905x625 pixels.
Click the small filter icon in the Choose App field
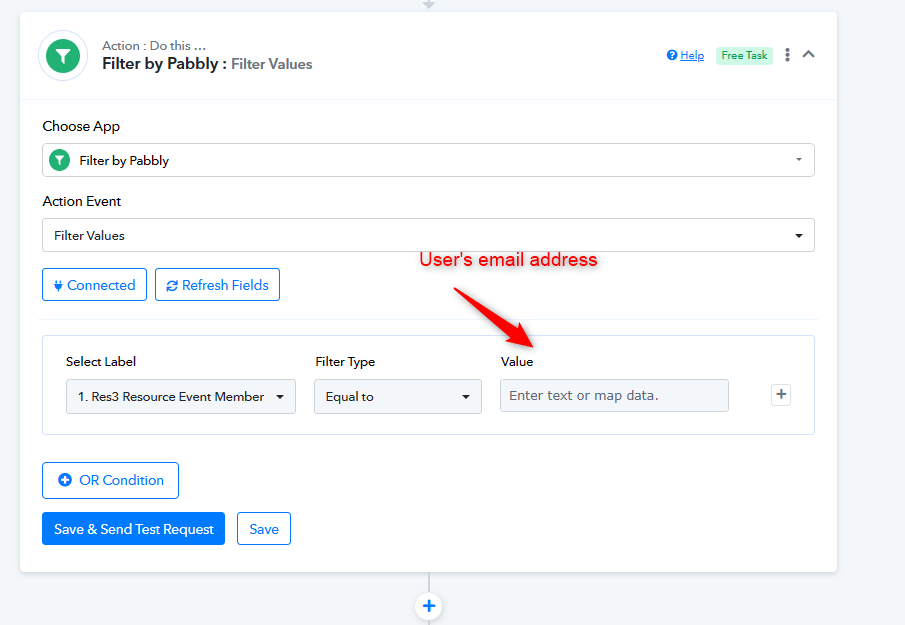[x=59, y=160]
